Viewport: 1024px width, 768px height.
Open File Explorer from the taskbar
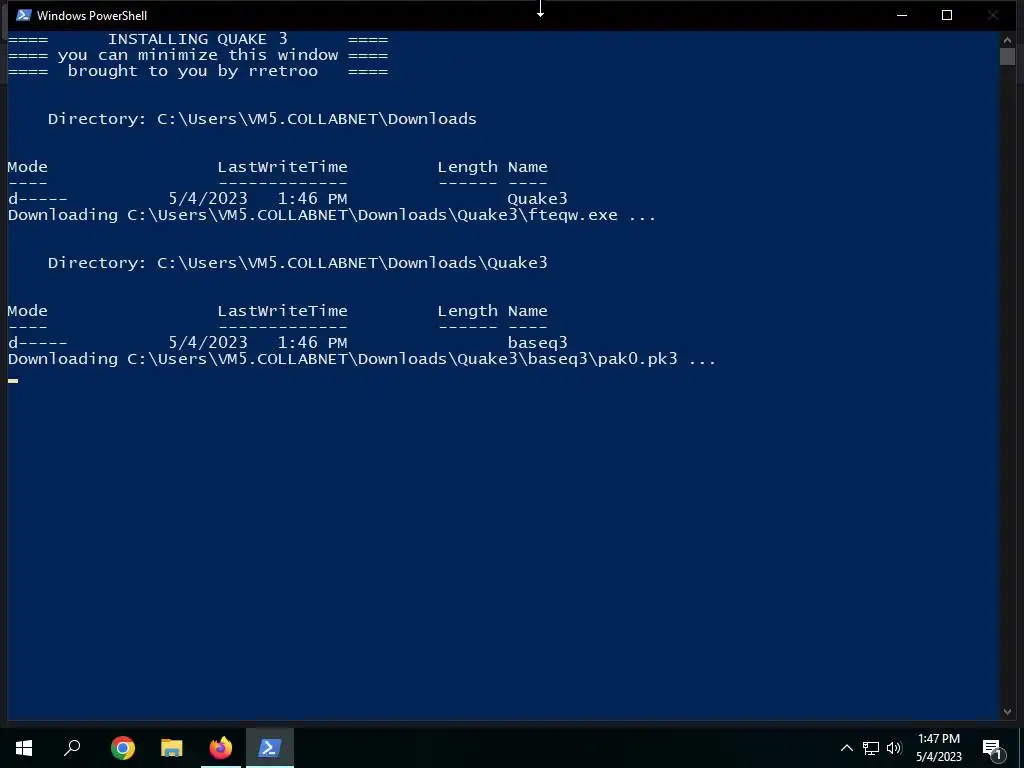point(172,748)
